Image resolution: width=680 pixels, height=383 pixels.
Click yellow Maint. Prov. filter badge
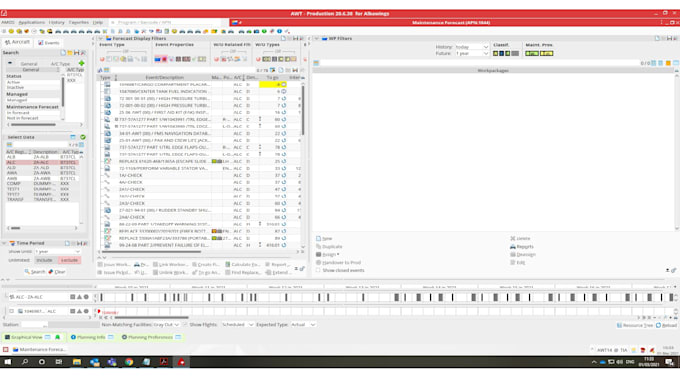click(x=546, y=53)
